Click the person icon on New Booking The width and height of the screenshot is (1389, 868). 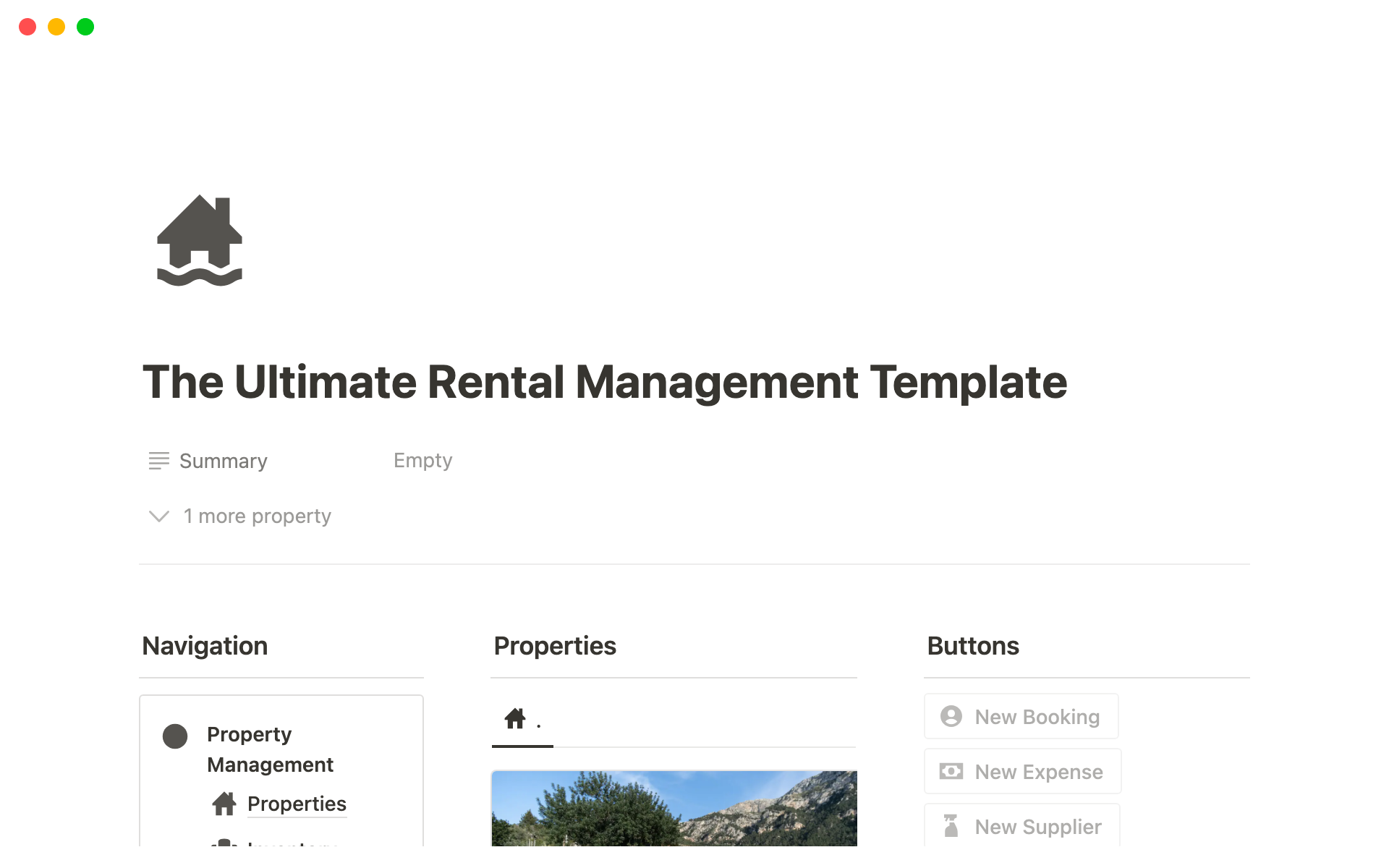click(951, 717)
